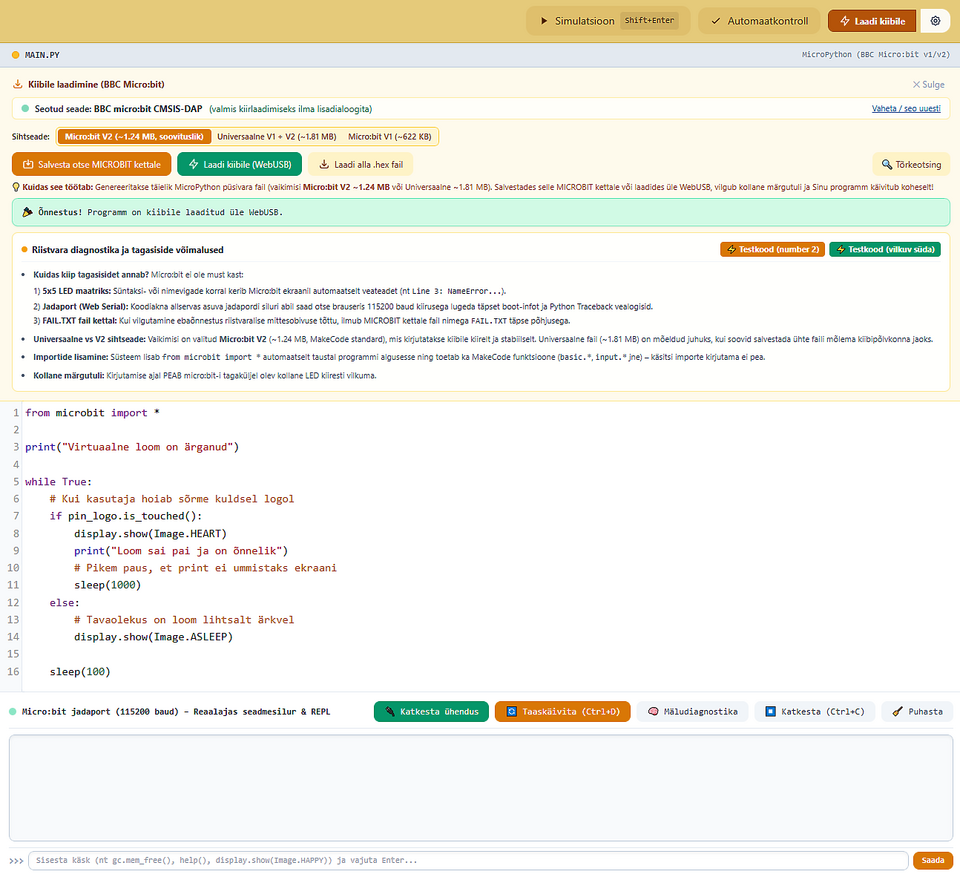
Task: Flash using Laadi kiibile (WebUSB)
Action: (x=239, y=164)
